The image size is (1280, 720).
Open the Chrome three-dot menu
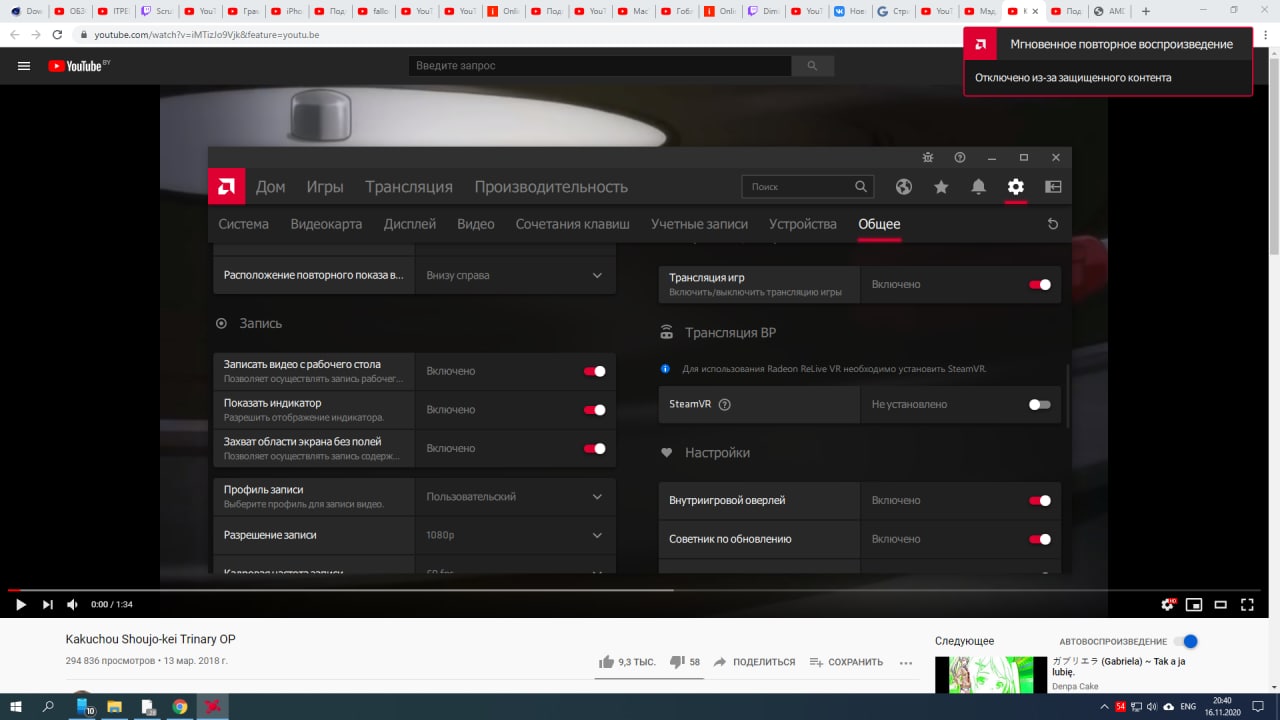point(1266,34)
